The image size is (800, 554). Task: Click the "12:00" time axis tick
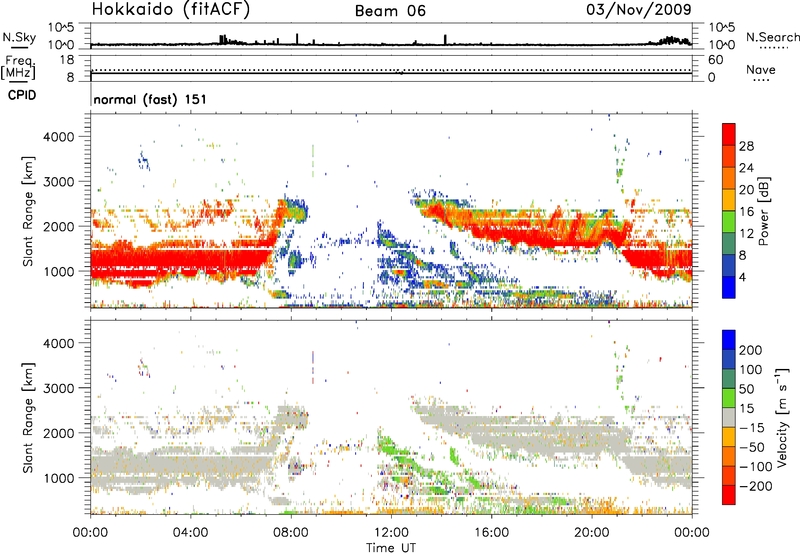pyautogui.click(x=391, y=533)
